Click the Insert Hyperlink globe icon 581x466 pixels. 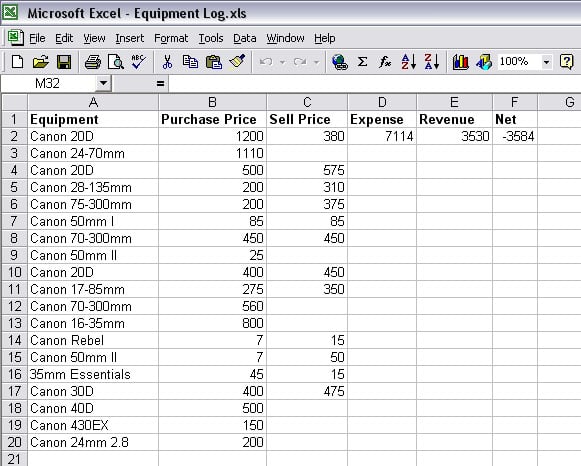(x=340, y=61)
